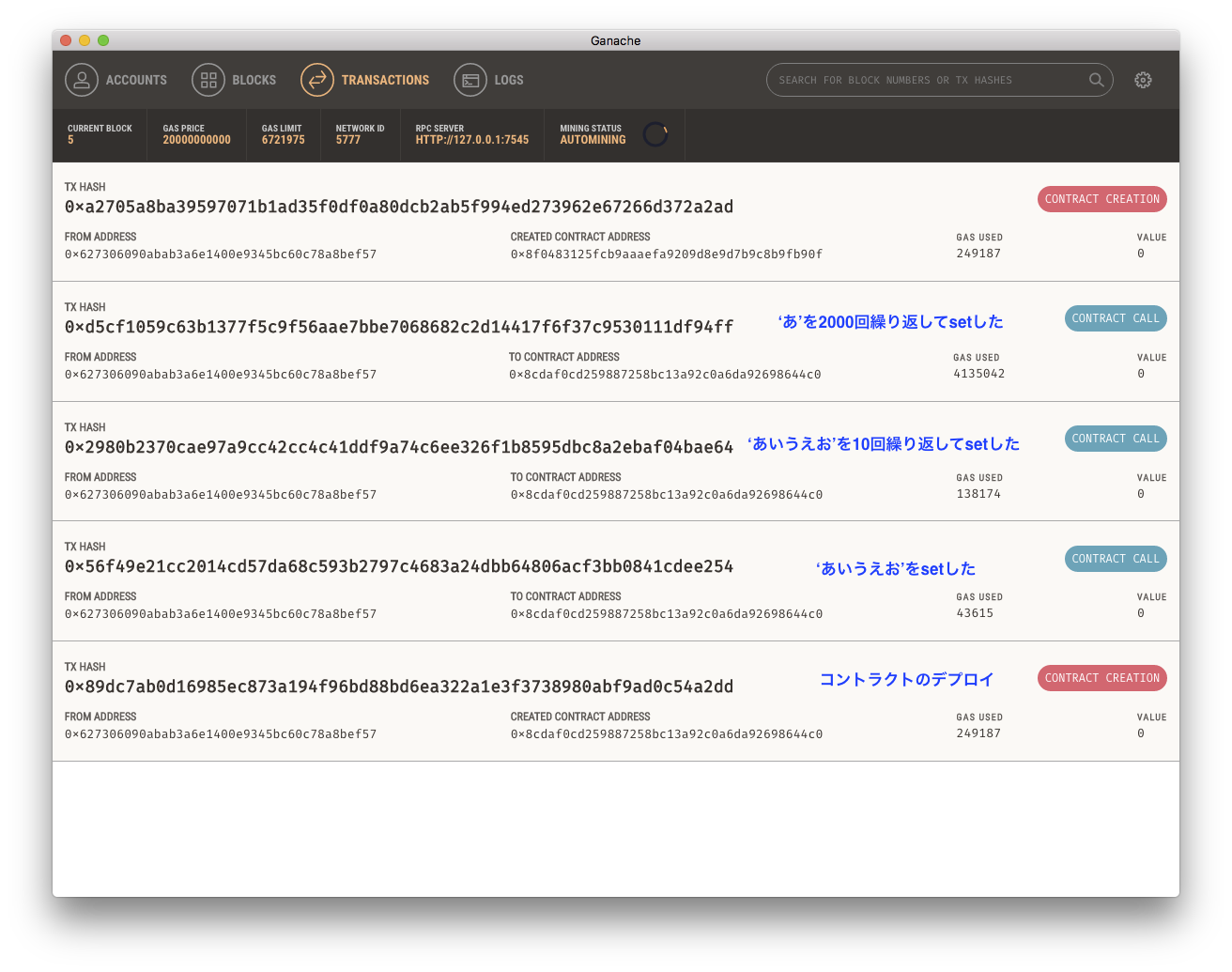Image resolution: width=1232 pixels, height=972 pixels.
Task: Click the Blocks grid icon
Action: tap(208, 80)
